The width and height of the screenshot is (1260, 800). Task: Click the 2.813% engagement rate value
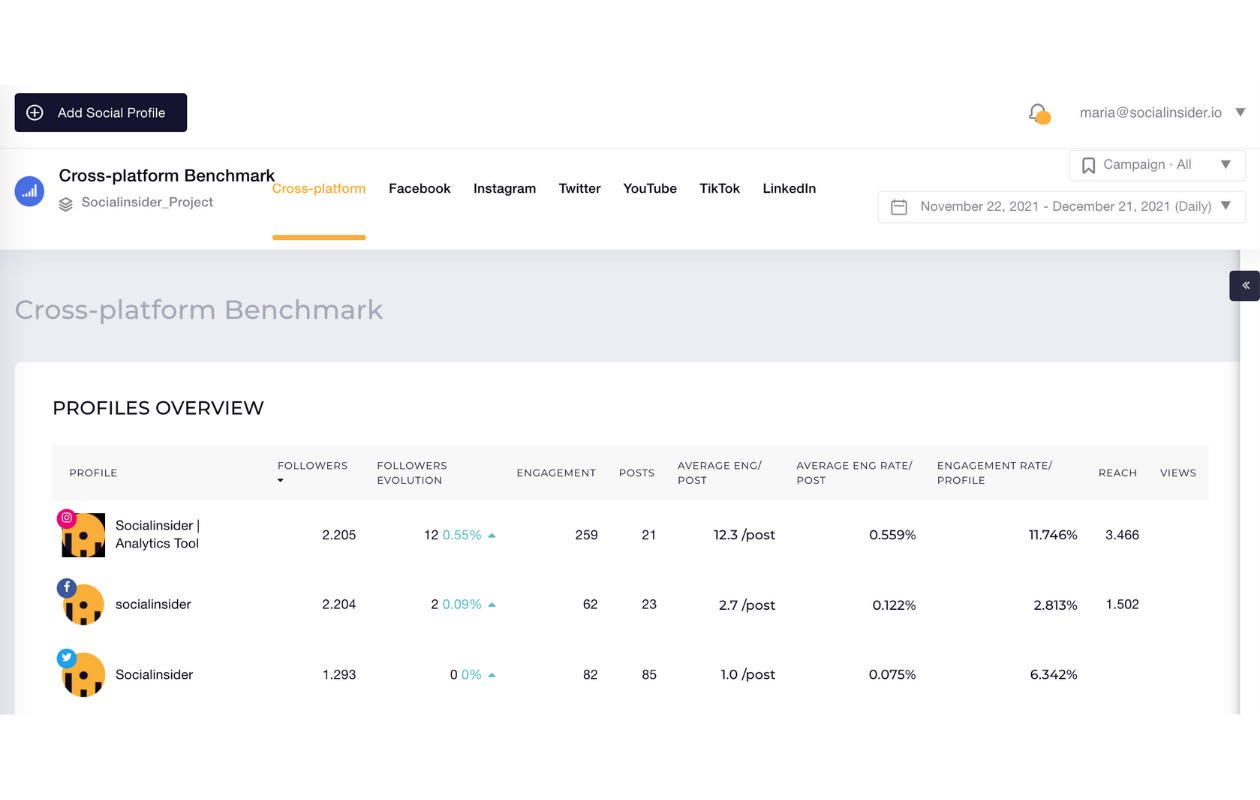click(1054, 605)
